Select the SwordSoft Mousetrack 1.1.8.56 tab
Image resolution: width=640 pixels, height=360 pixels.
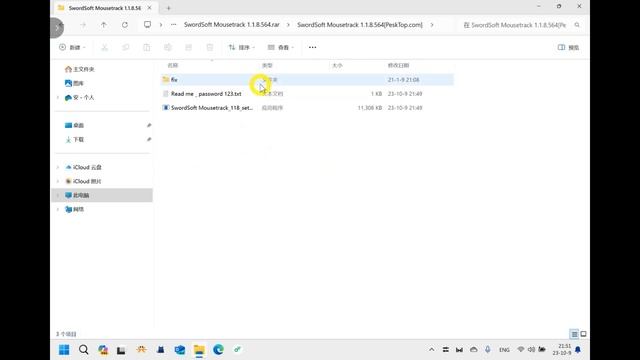point(104,8)
